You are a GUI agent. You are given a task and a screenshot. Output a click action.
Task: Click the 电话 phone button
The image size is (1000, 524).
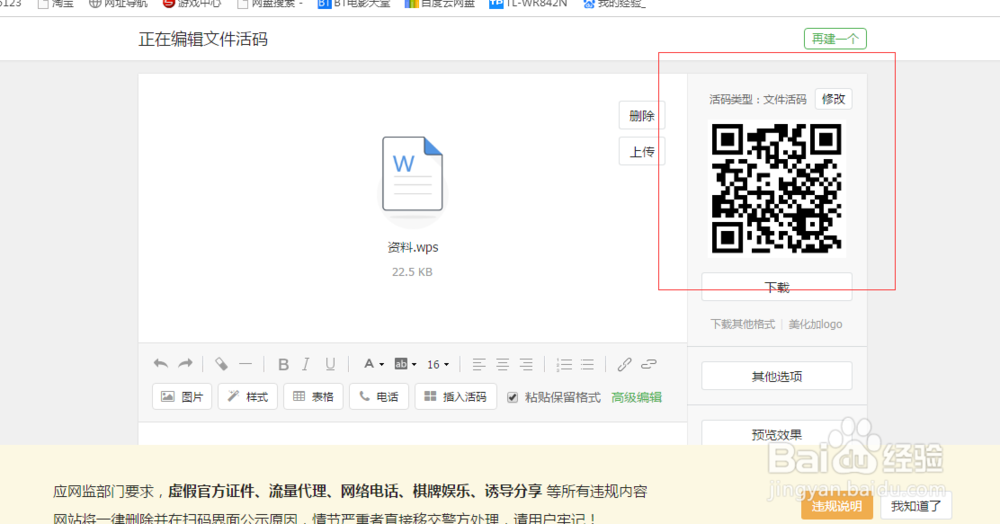coord(379,397)
